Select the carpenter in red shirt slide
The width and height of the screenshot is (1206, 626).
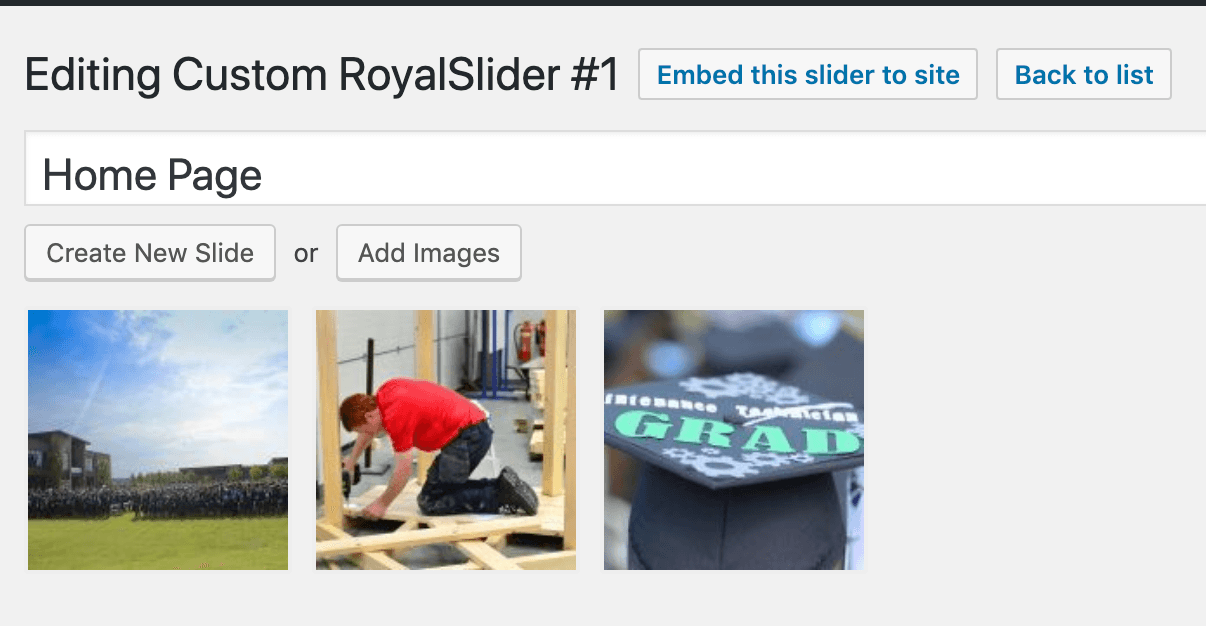point(446,440)
